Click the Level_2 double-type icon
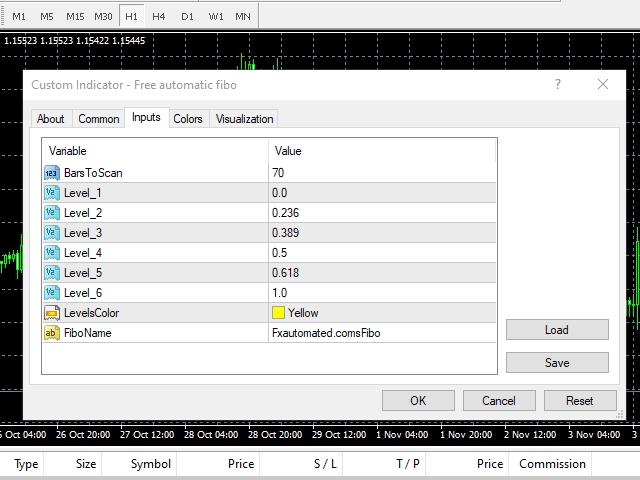640x480 pixels. click(x=51, y=213)
